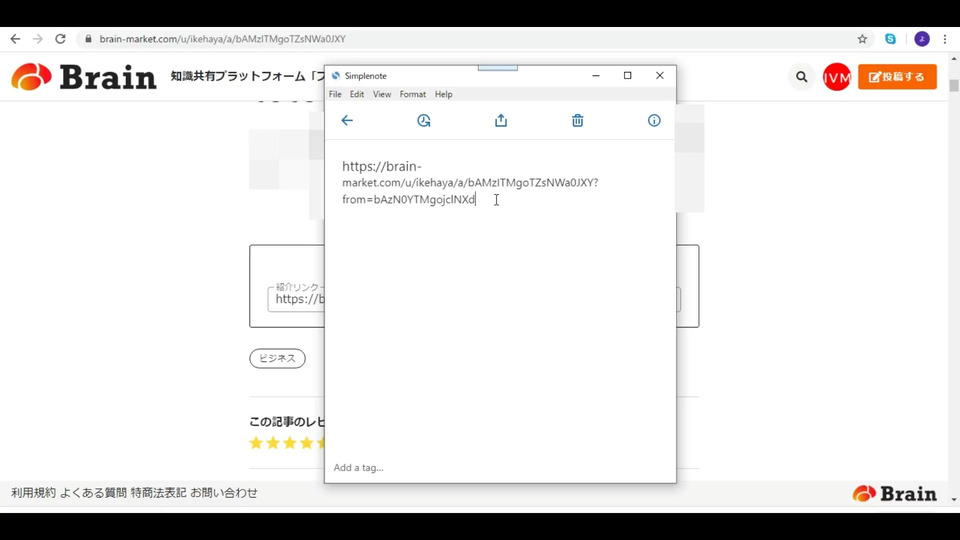Image resolution: width=960 pixels, height=540 pixels.
Task: Close the Simplenote window
Action: pyautogui.click(x=659, y=75)
